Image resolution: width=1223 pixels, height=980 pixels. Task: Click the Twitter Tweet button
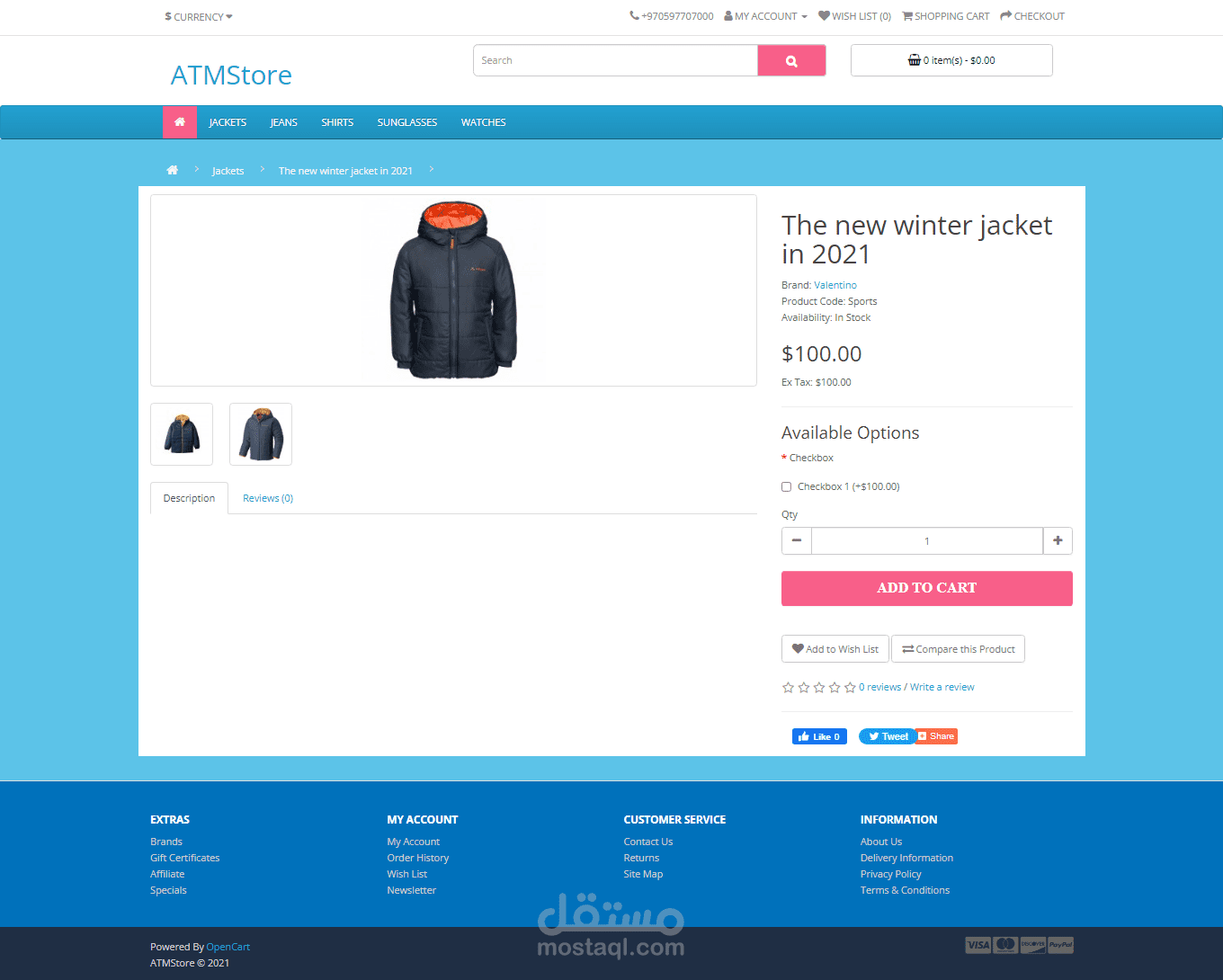(x=887, y=736)
